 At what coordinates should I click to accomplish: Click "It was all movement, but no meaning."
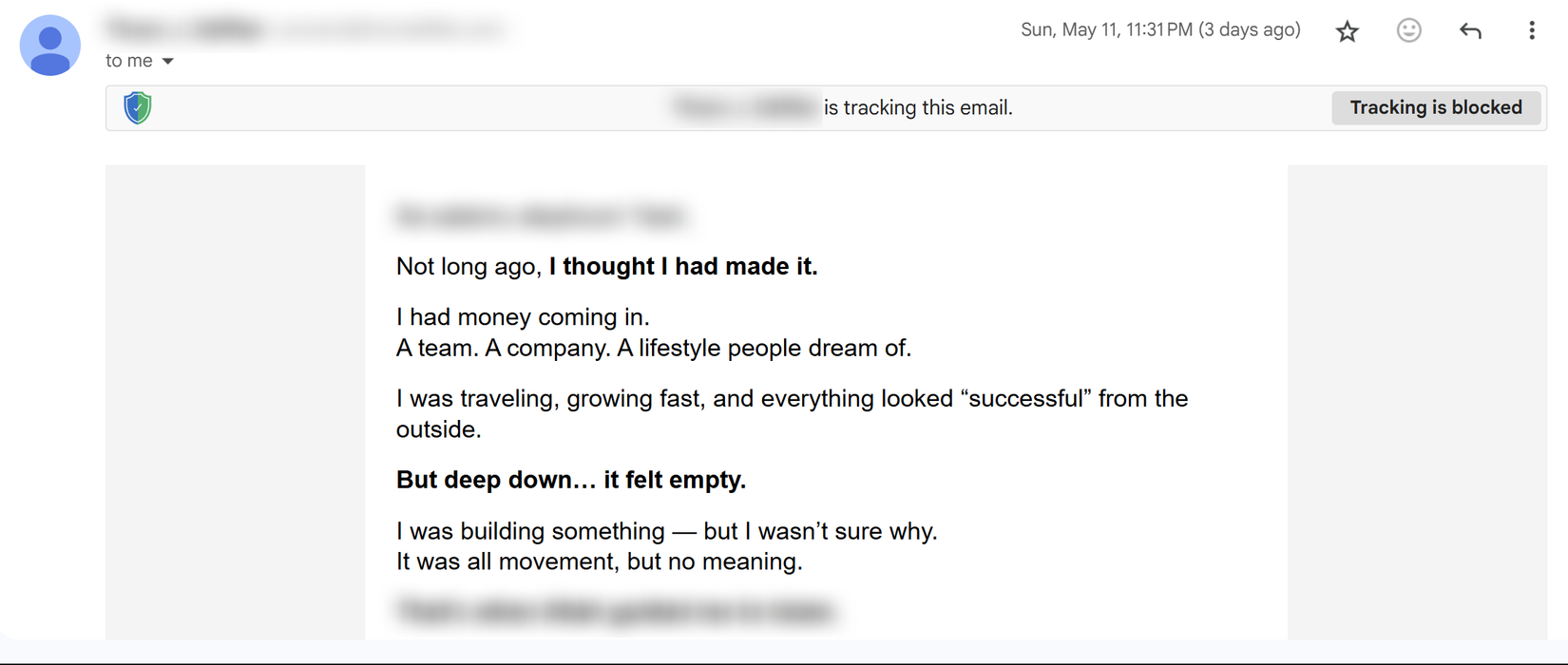(599, 561)
